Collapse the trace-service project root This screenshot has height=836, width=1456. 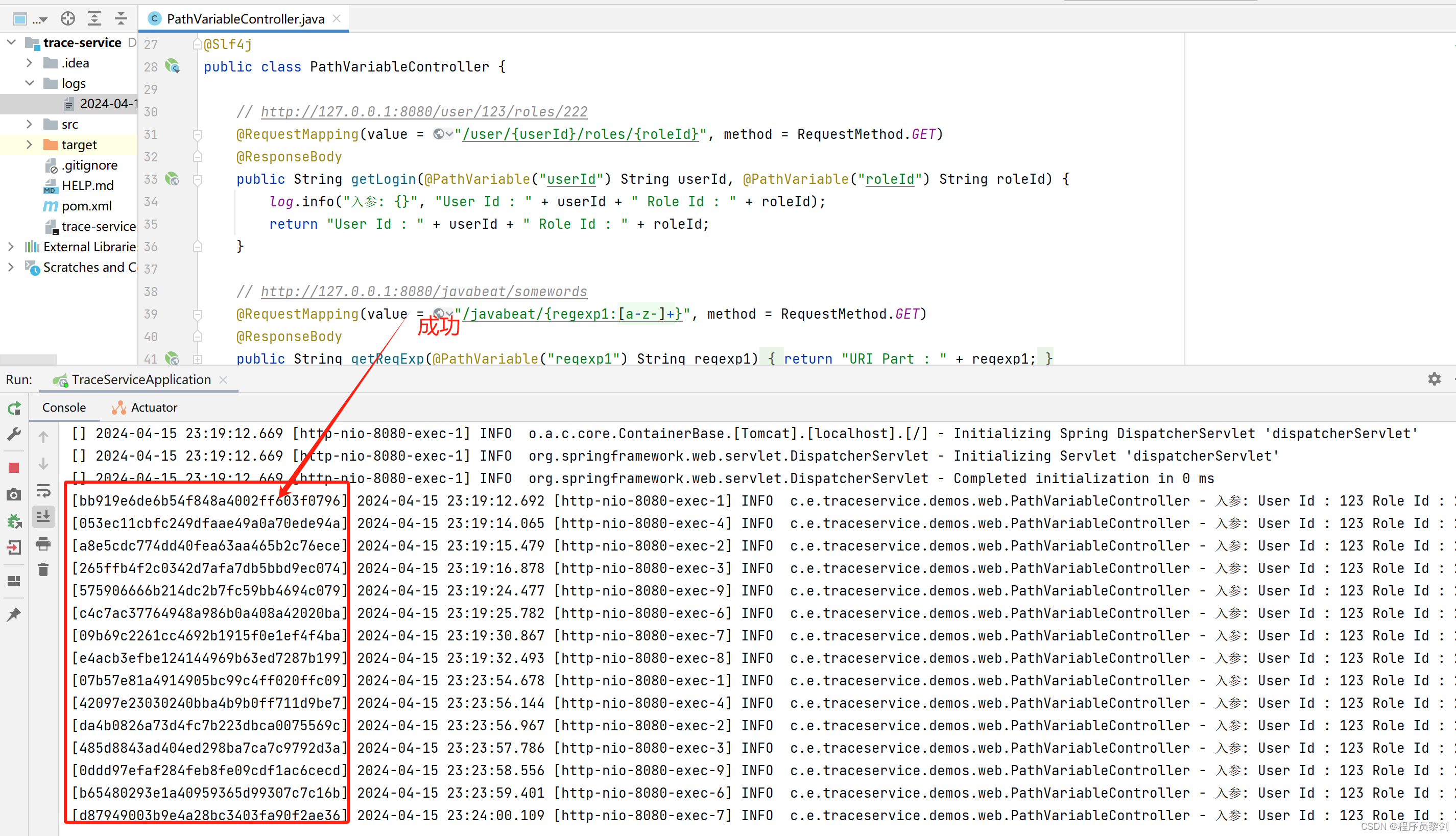[x=11, y=42]
